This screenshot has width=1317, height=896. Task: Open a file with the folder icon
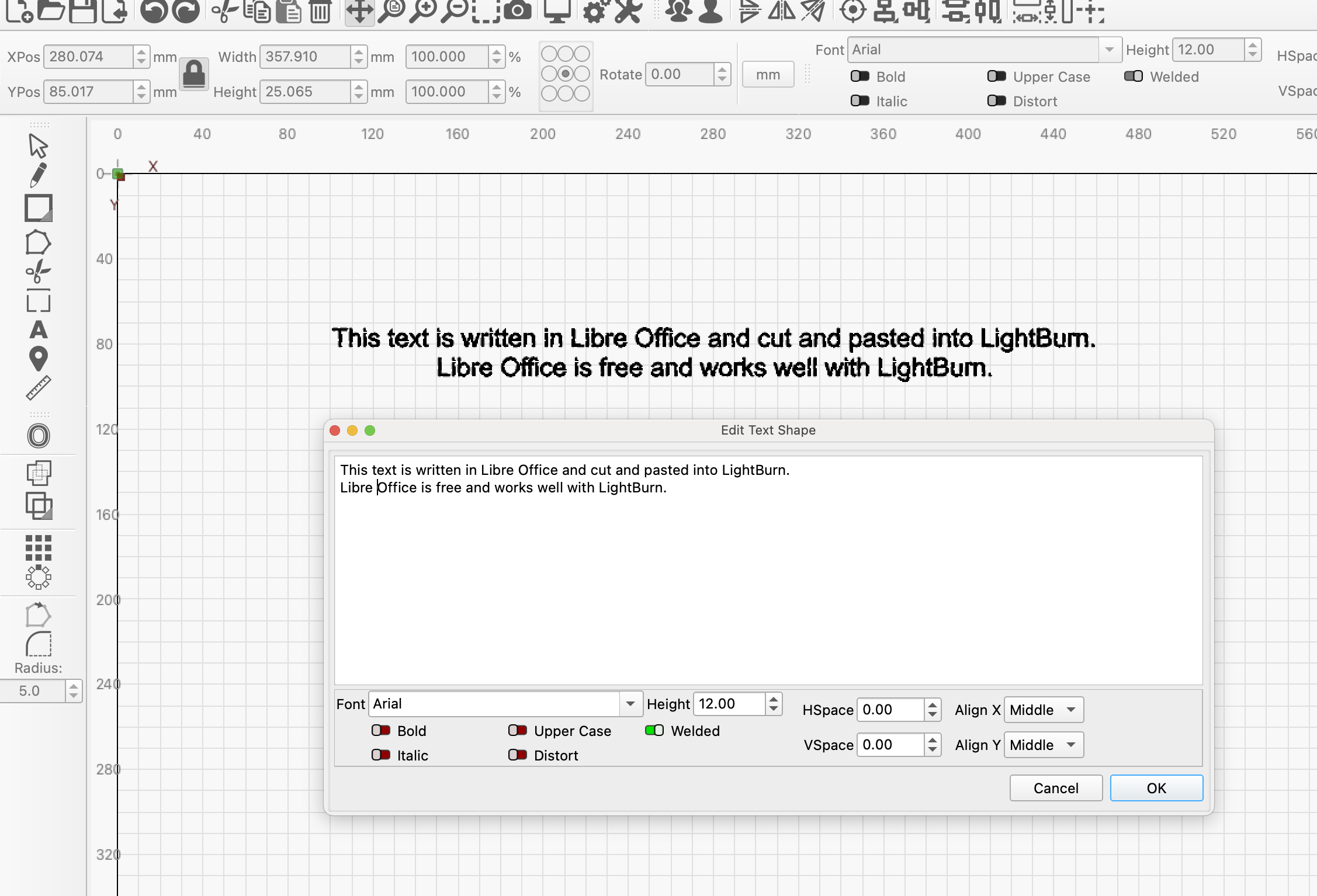51,11
